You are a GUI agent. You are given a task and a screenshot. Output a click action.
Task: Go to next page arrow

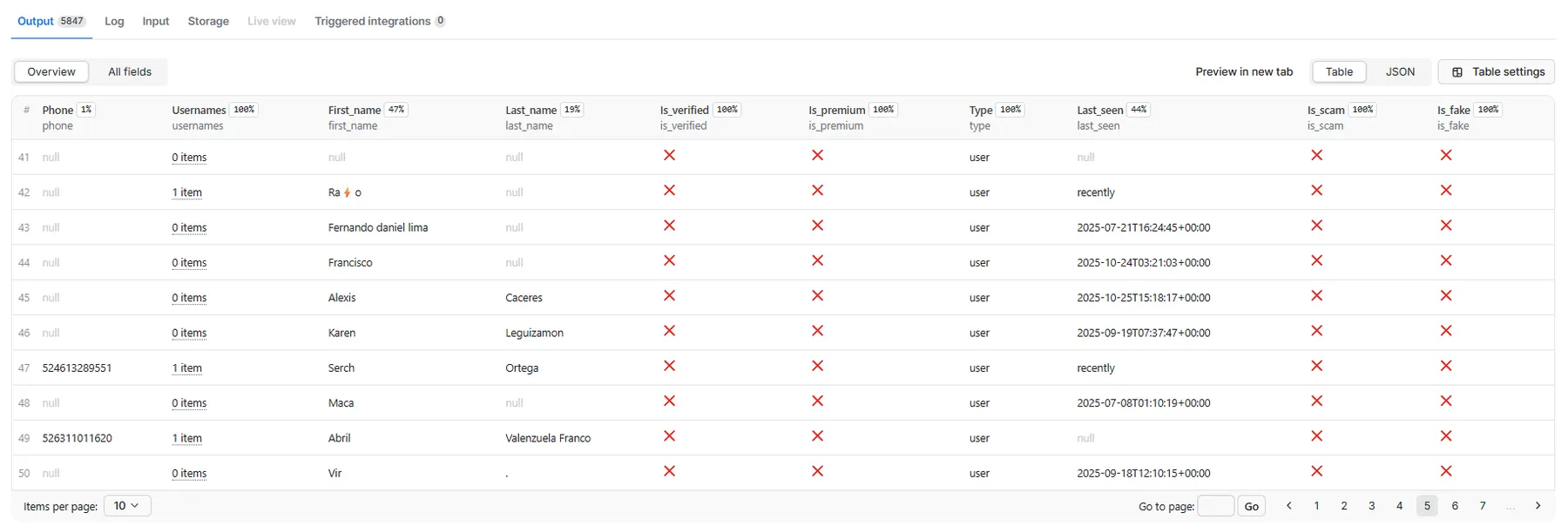click(x=1538, y=506)
